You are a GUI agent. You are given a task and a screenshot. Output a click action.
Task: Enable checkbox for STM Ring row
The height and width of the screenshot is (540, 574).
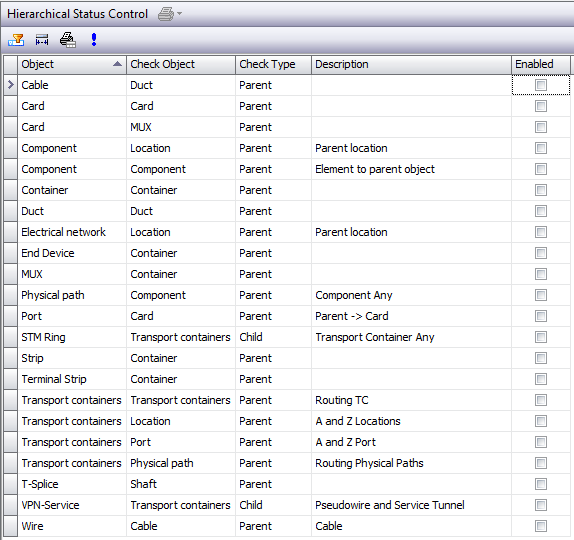click(x=541, y=337)
